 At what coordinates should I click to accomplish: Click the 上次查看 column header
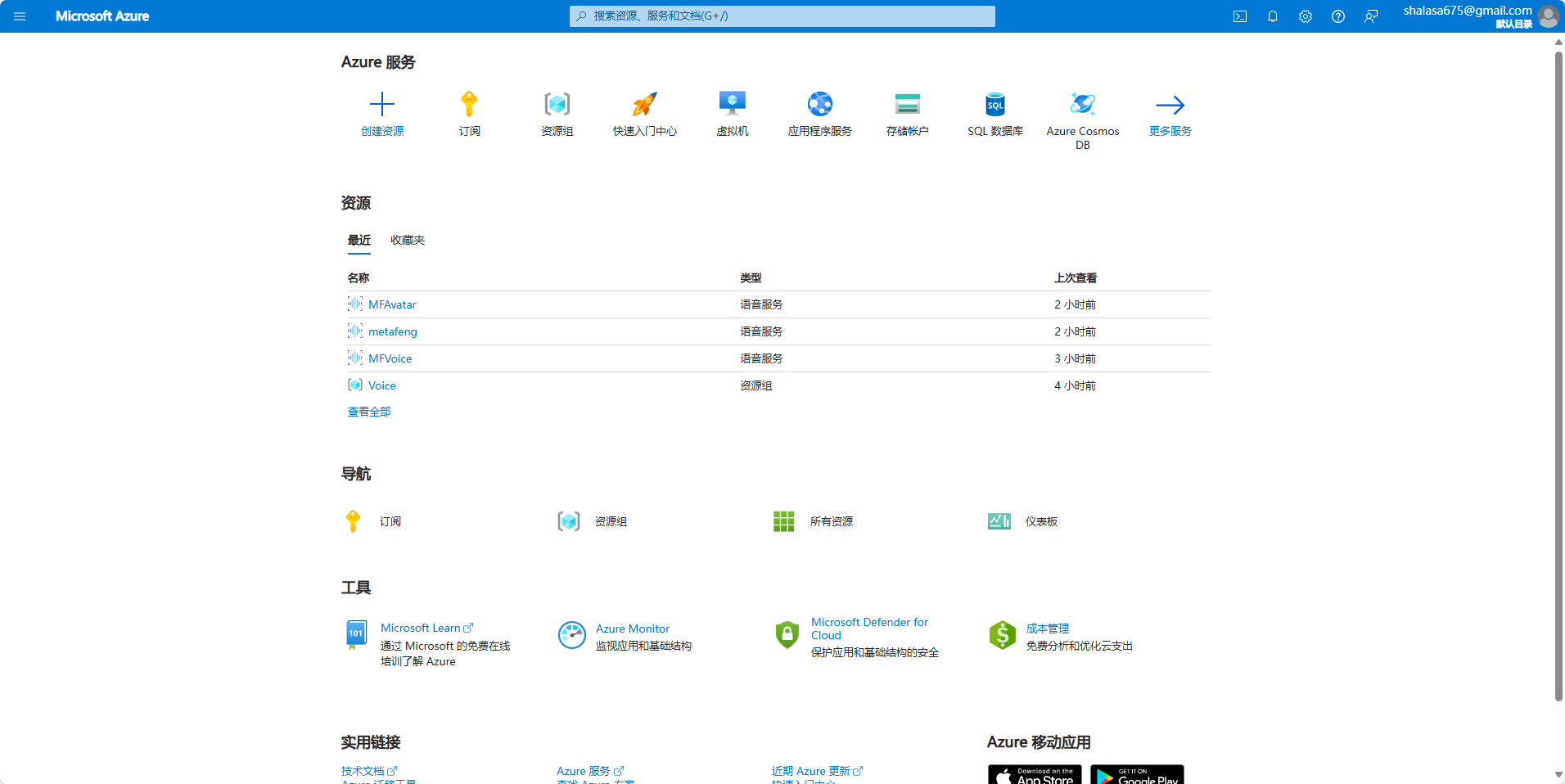(1076, 278)
